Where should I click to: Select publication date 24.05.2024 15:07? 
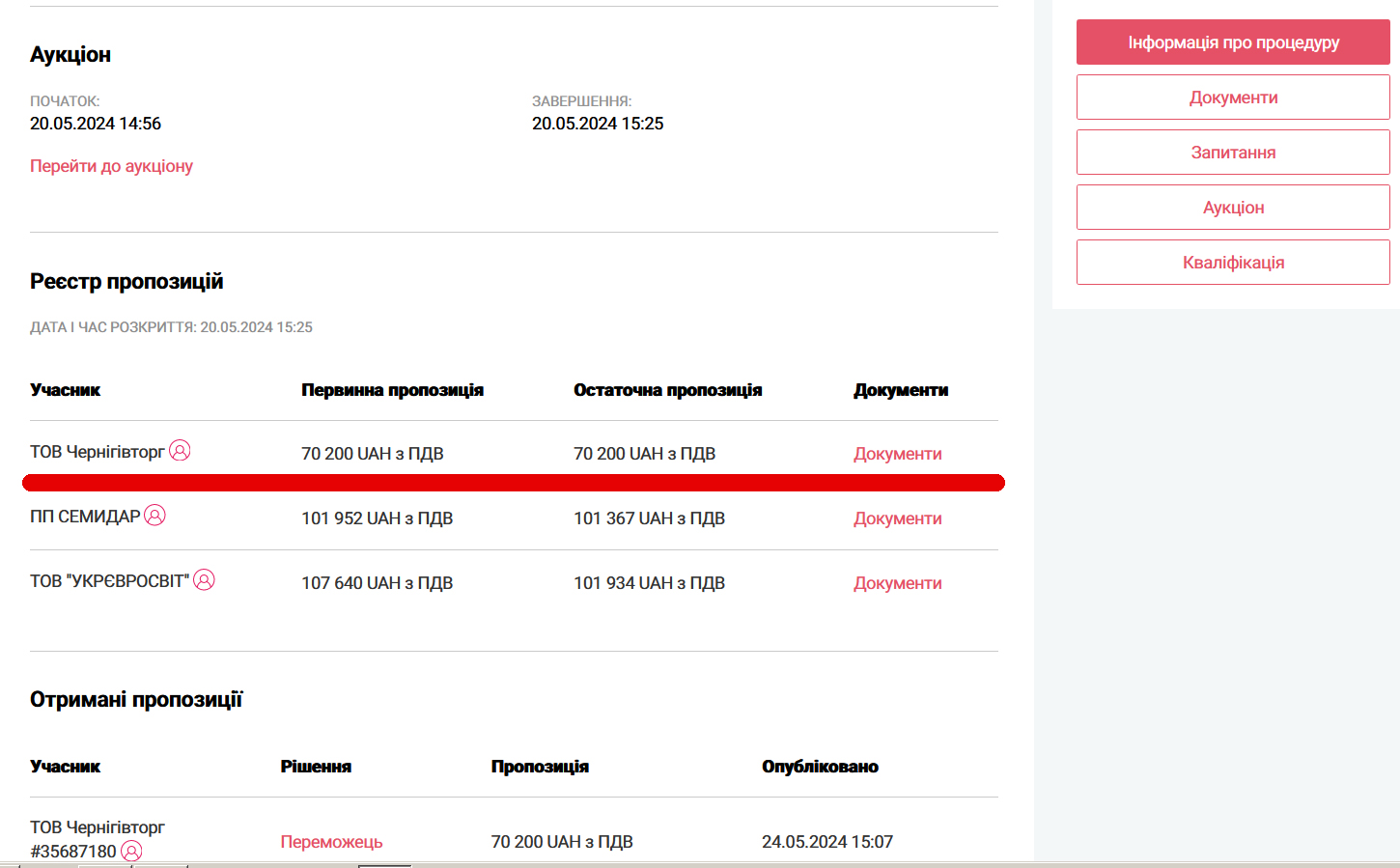(827, 842)
